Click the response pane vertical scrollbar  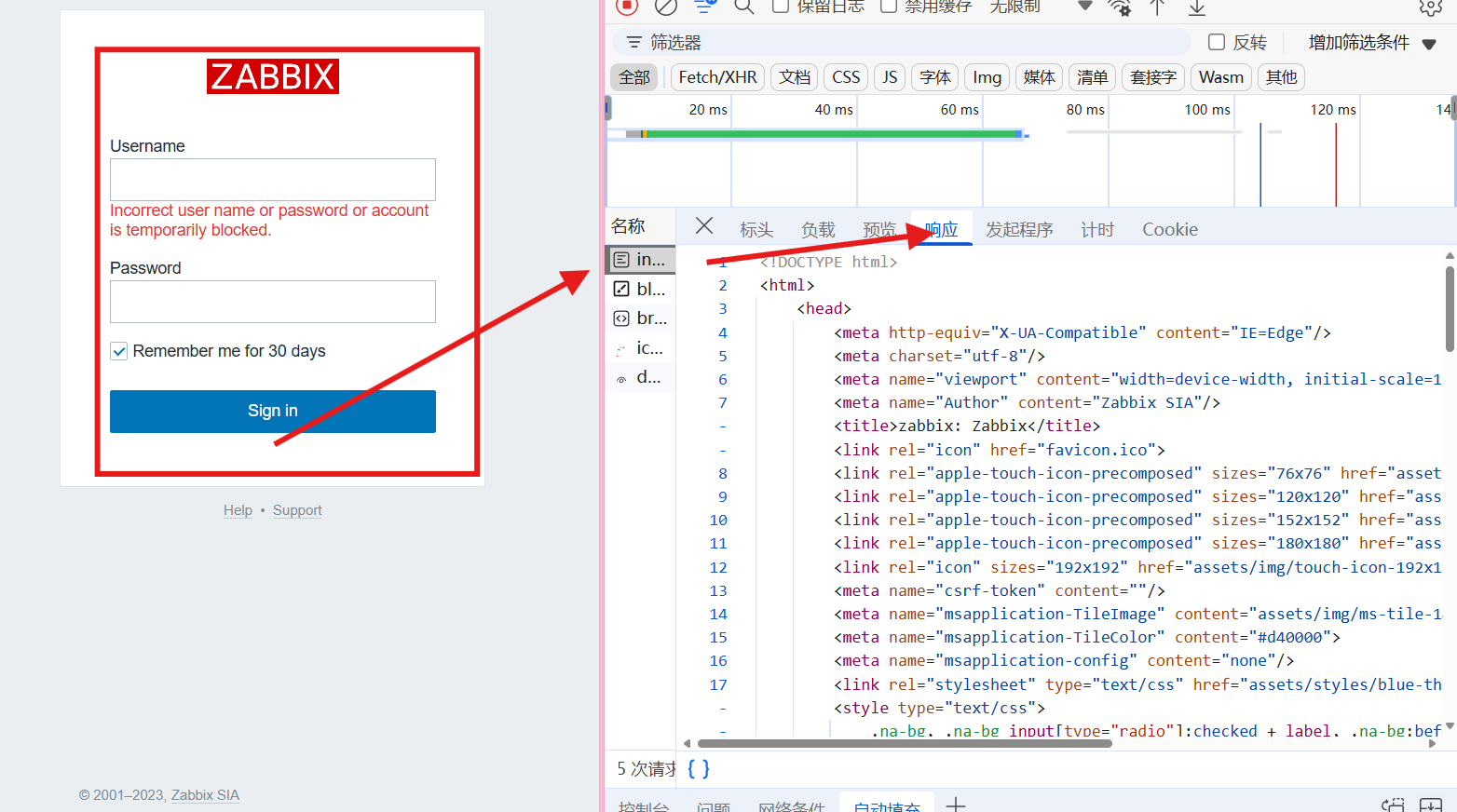click(1450, 309)
